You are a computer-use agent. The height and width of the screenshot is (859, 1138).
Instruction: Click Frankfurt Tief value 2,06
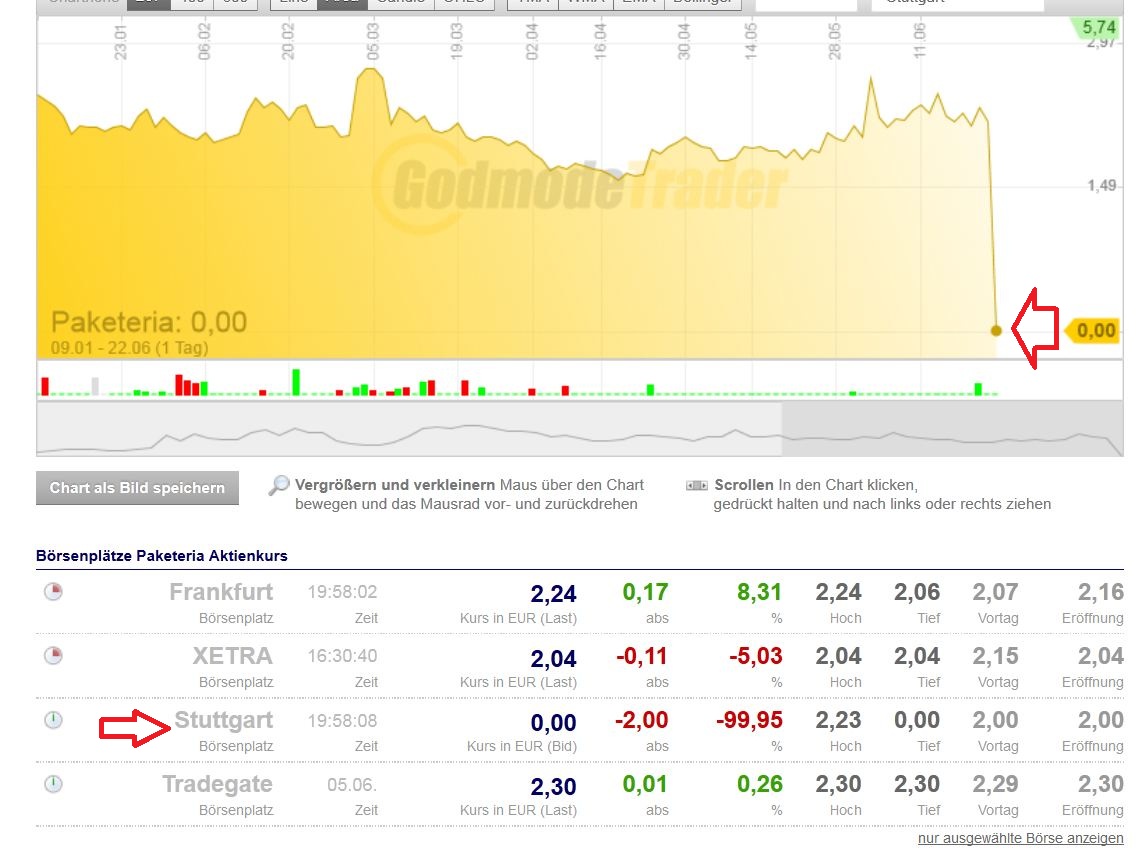click(917, 592)
